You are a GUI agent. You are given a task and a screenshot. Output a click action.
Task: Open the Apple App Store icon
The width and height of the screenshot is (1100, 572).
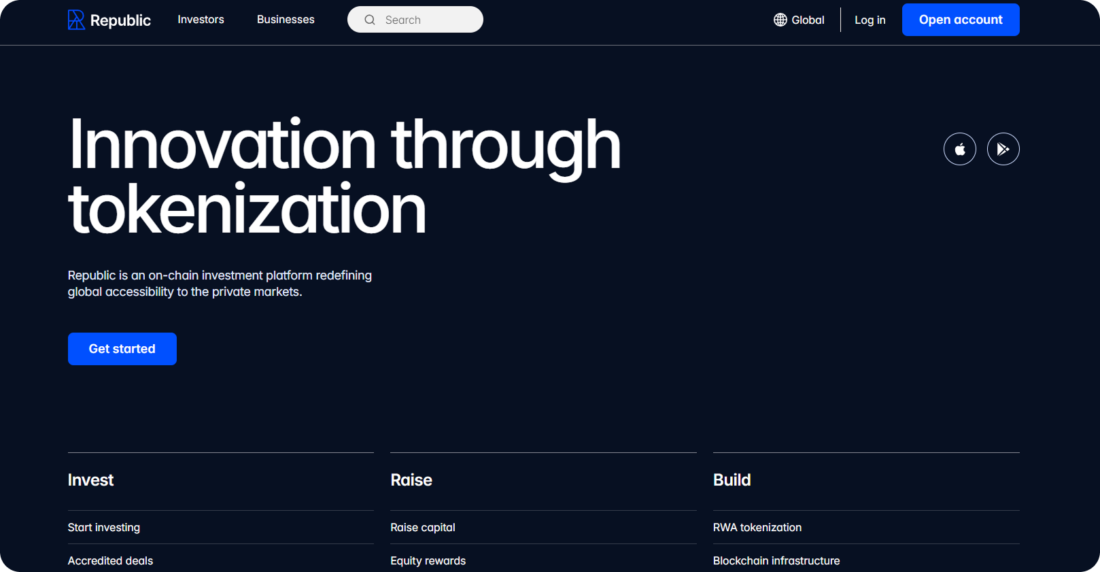pyautogui.click(x=960, y=149)
